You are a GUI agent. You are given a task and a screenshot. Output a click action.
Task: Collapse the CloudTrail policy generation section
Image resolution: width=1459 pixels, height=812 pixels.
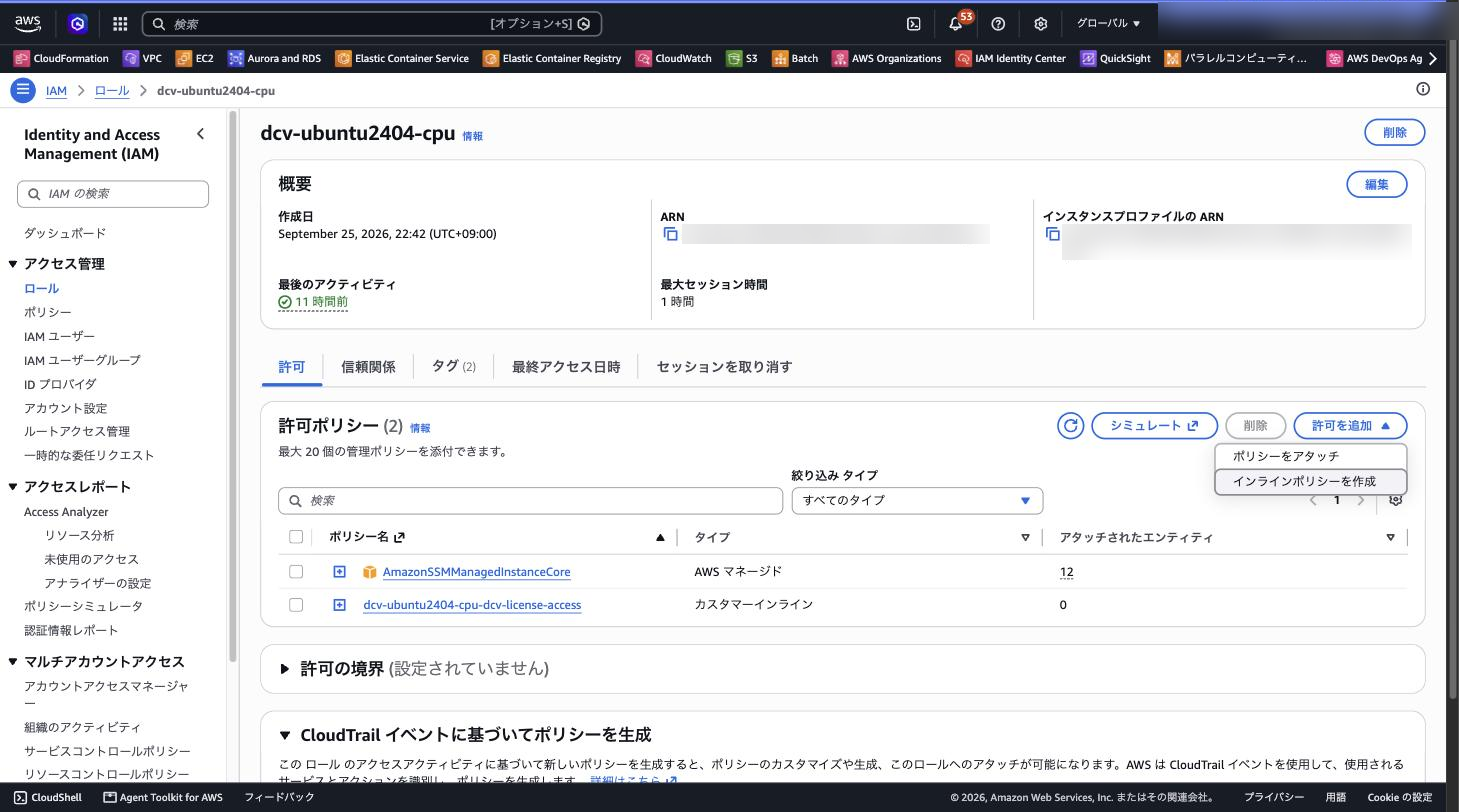click(285, 735)
